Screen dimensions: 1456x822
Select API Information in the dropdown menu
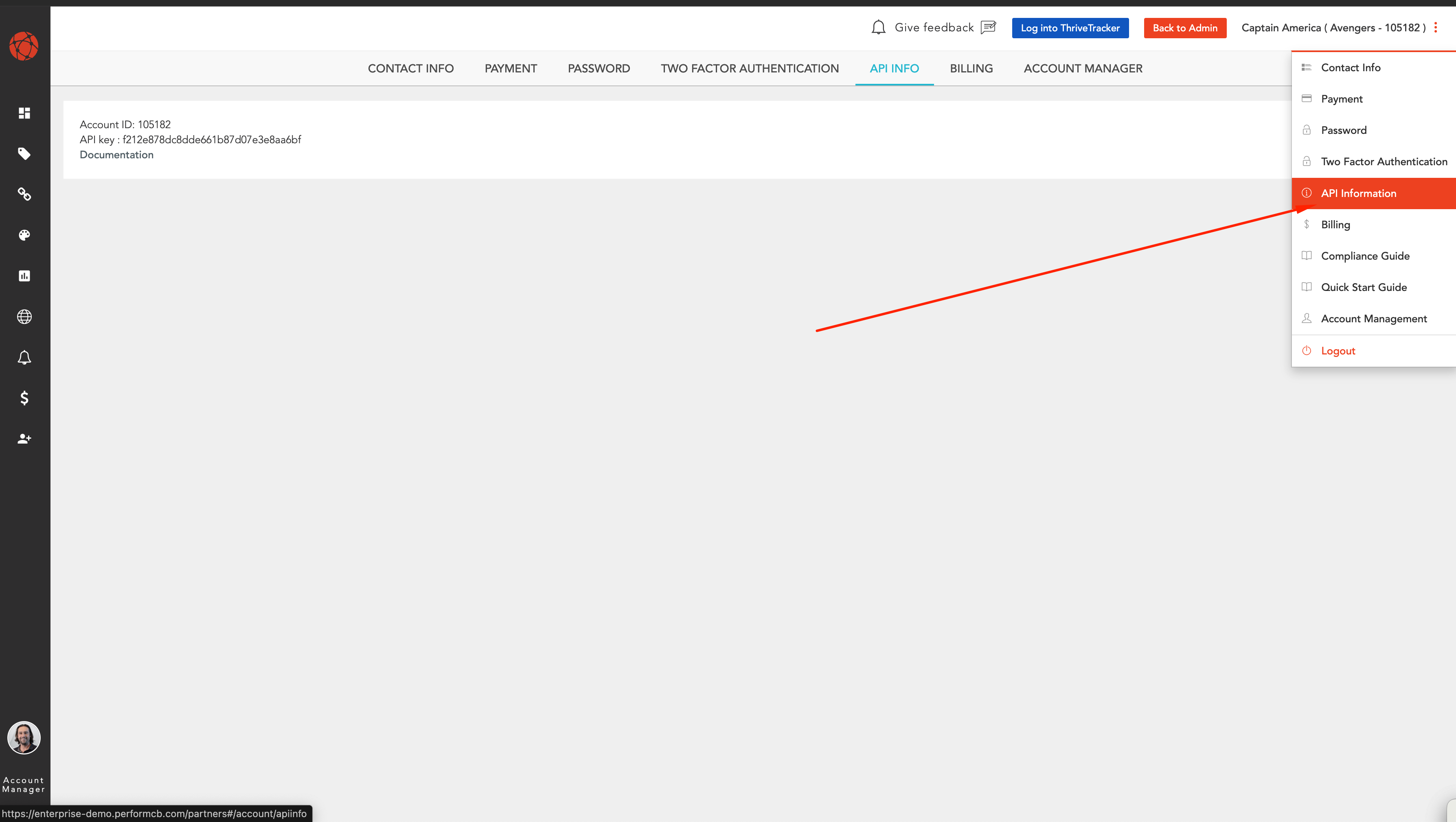click(x=1373, y=193)
